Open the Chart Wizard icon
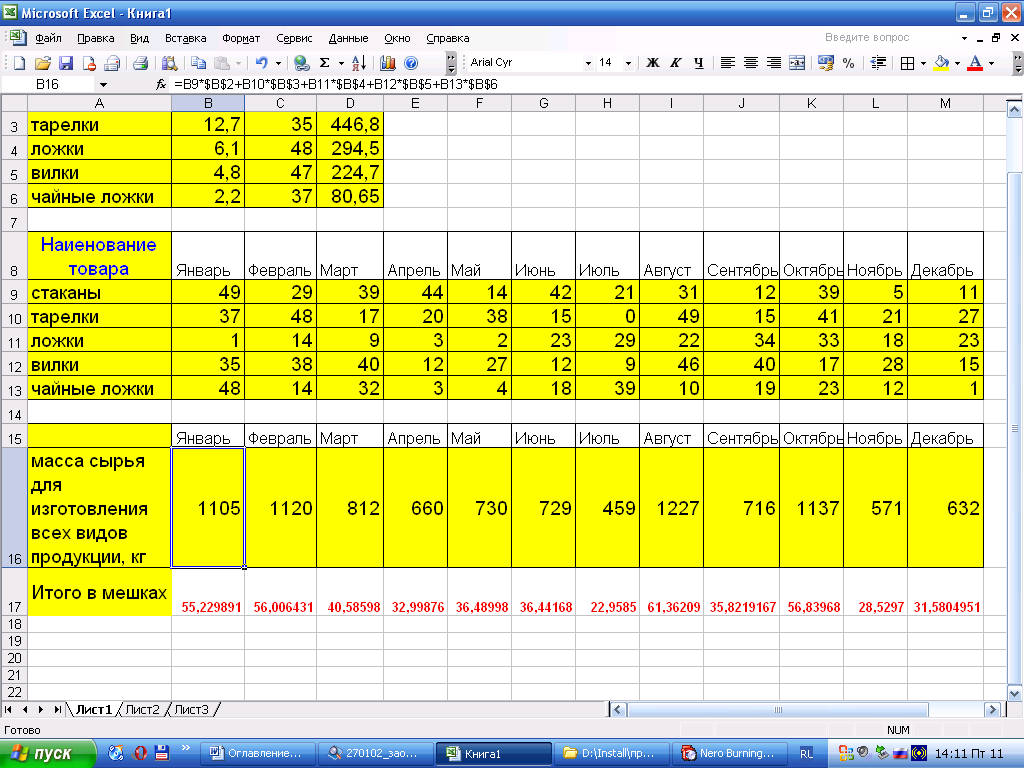Image resolution: width=1024 pixels, height=768 pixels. (388, 63)
